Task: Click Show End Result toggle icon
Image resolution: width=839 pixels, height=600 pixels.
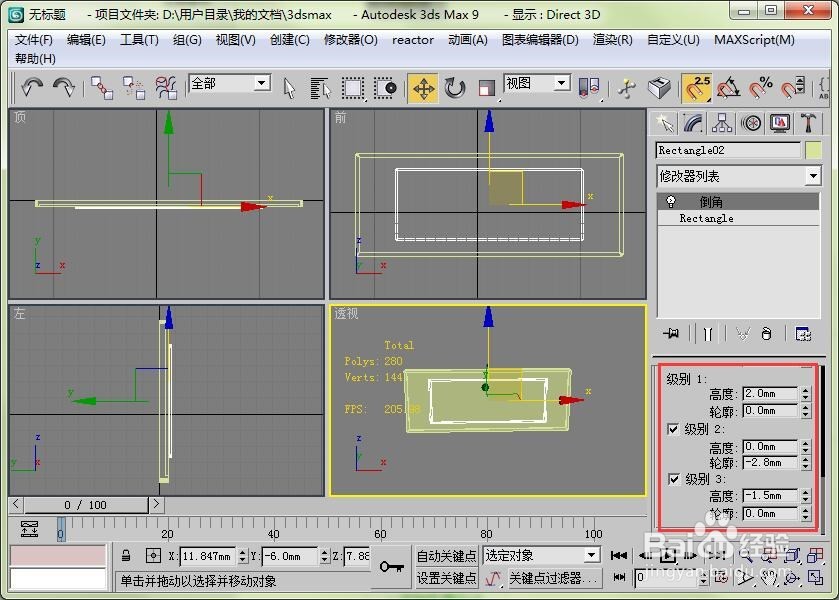Action: [708, 334]
